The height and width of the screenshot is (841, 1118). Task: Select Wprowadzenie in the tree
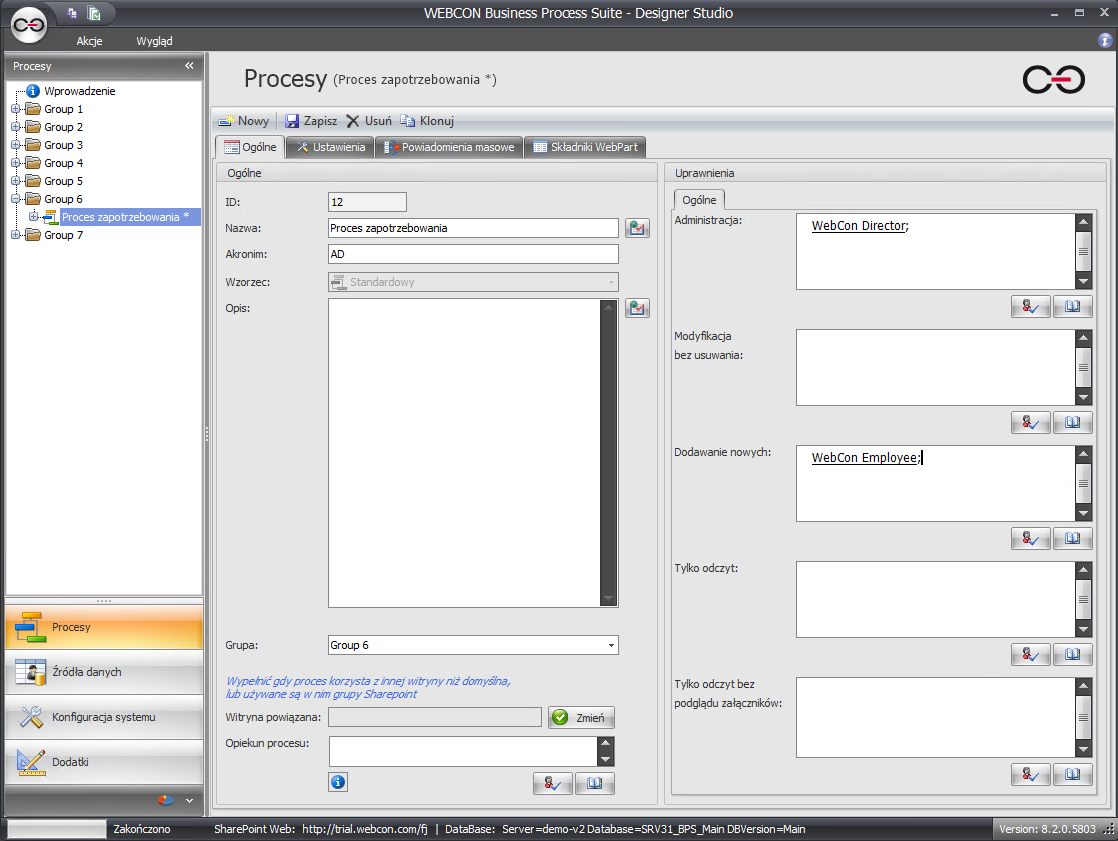(x=79, y=91)
